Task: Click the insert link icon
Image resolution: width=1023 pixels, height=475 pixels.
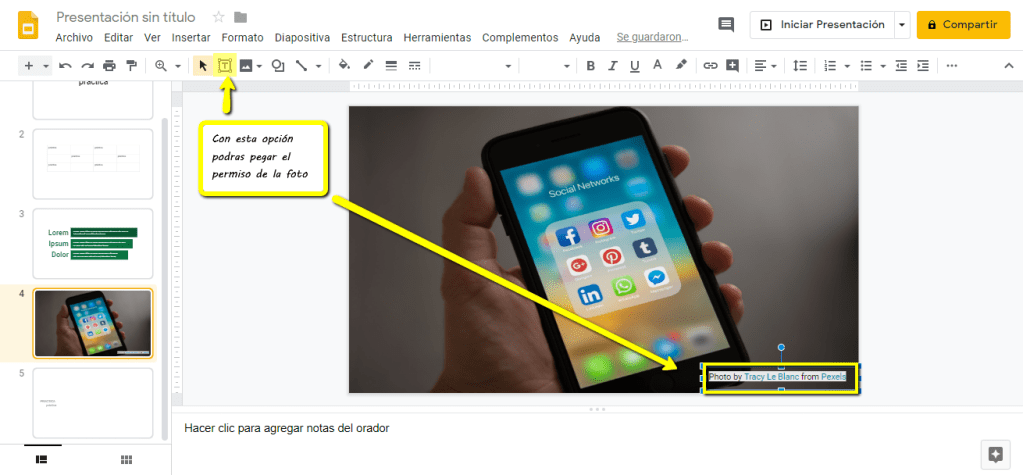Action: point(710,66)
